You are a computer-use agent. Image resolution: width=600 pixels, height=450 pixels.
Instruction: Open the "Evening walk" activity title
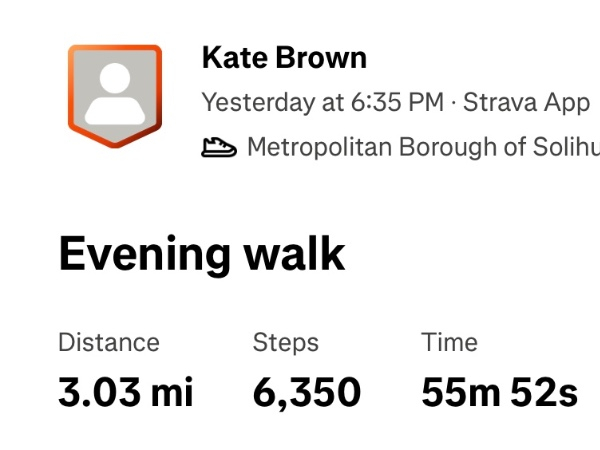click(x=201, y=254)
